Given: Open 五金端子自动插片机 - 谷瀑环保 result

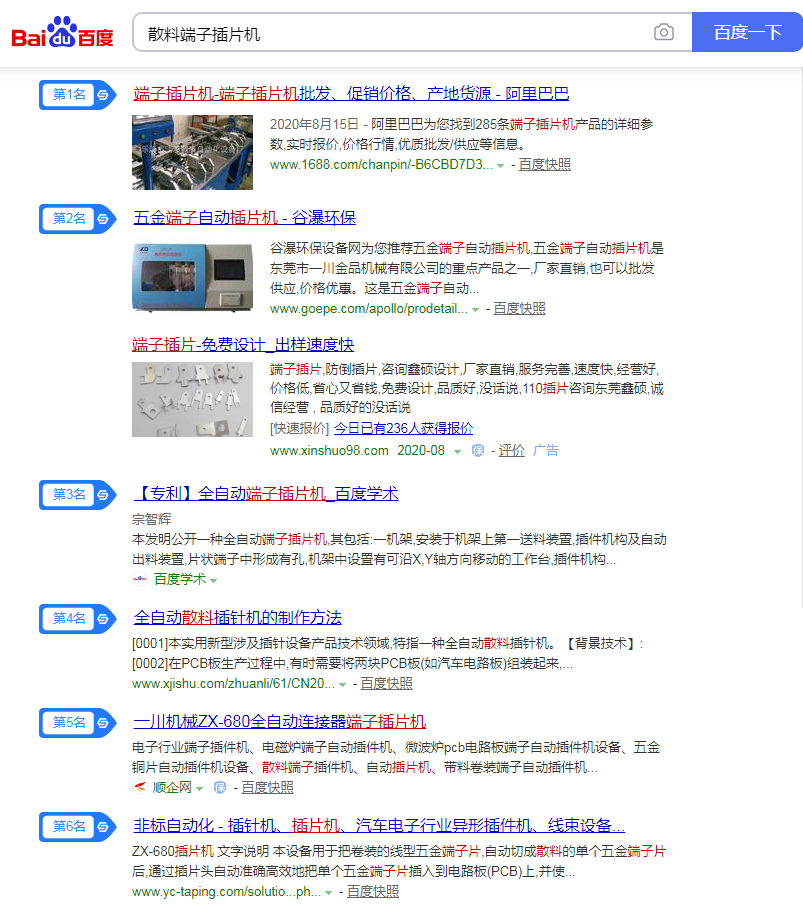Looking at the screenshot, I should point(244,218).
